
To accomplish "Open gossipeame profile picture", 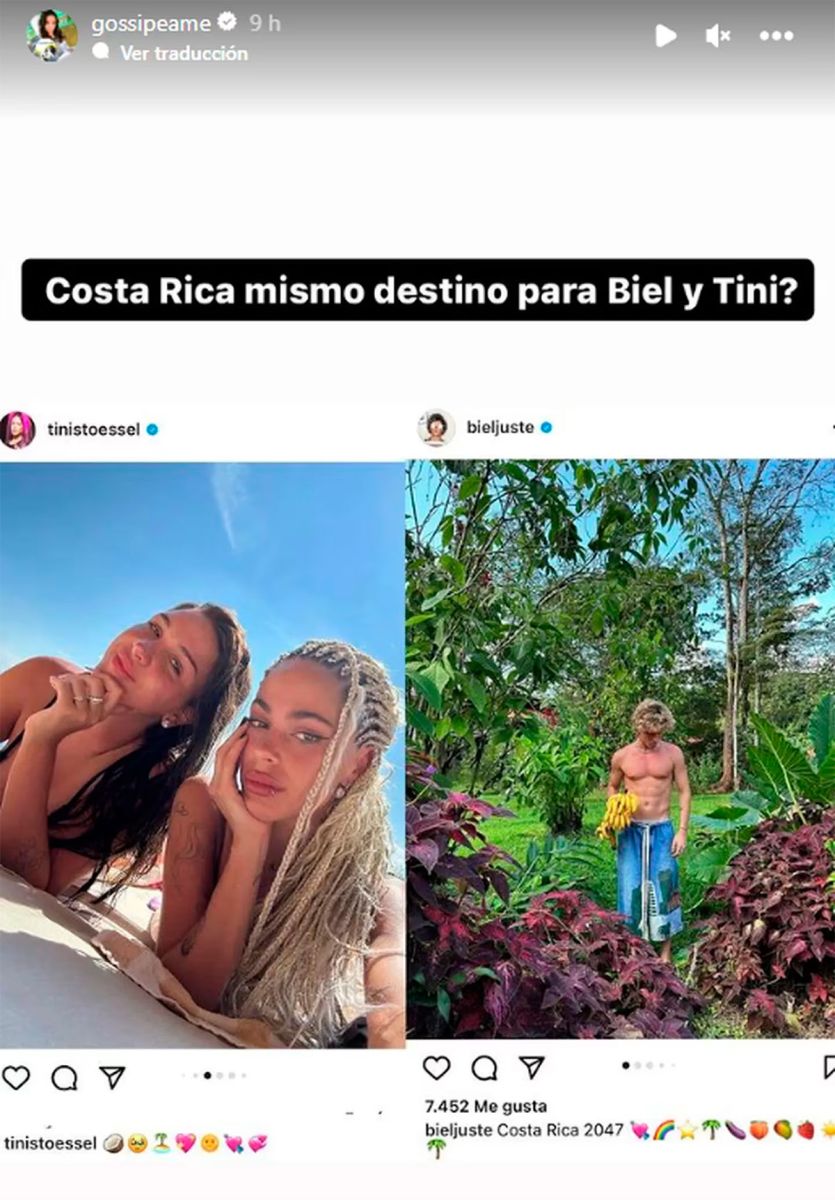I will coord(51,35).
